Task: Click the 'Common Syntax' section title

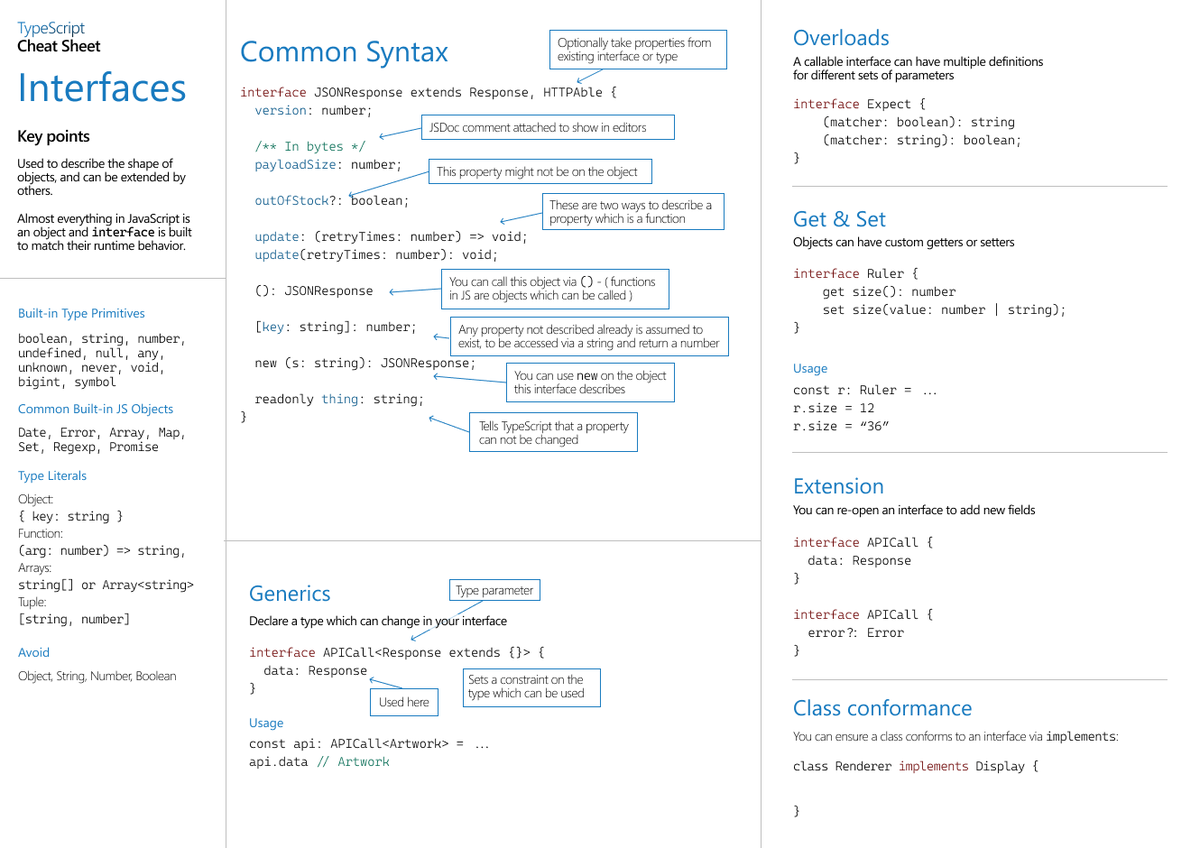Action: click(344, 52)
